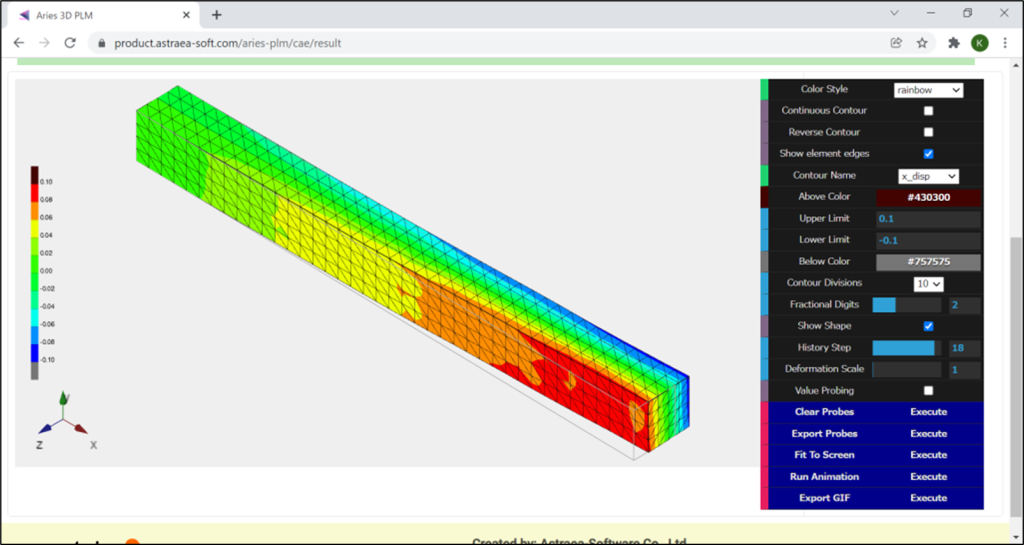Open the Contour Name x_disp dropdown
This screenshot has width=1024, height=545.
coord(929,176)
